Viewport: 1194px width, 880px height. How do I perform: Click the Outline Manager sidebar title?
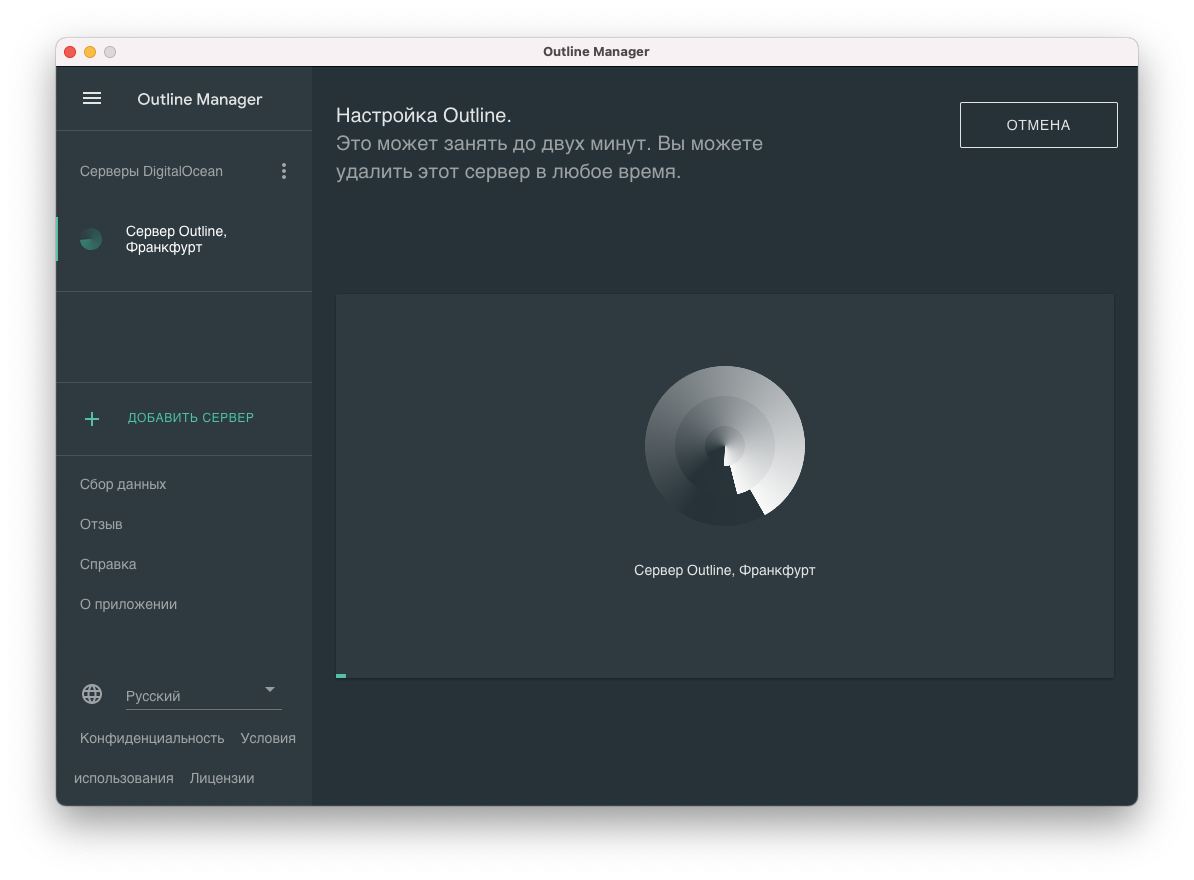coord(200,99)
